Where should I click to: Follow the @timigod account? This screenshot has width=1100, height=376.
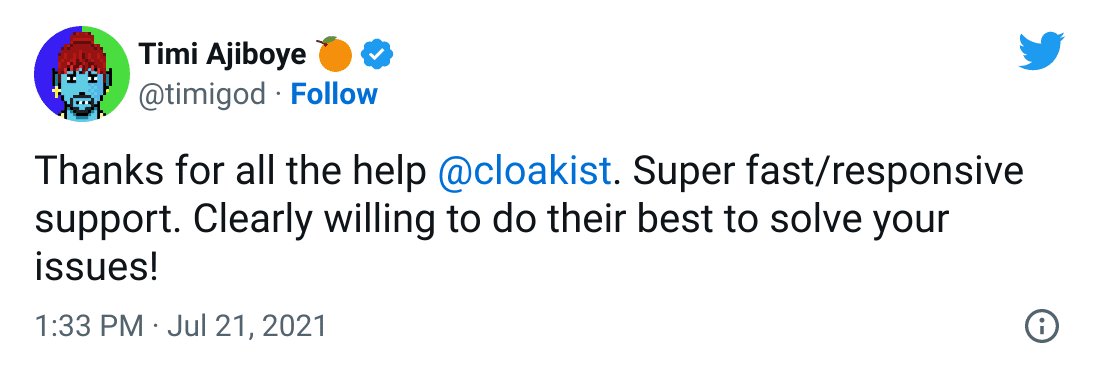[334, 94]
